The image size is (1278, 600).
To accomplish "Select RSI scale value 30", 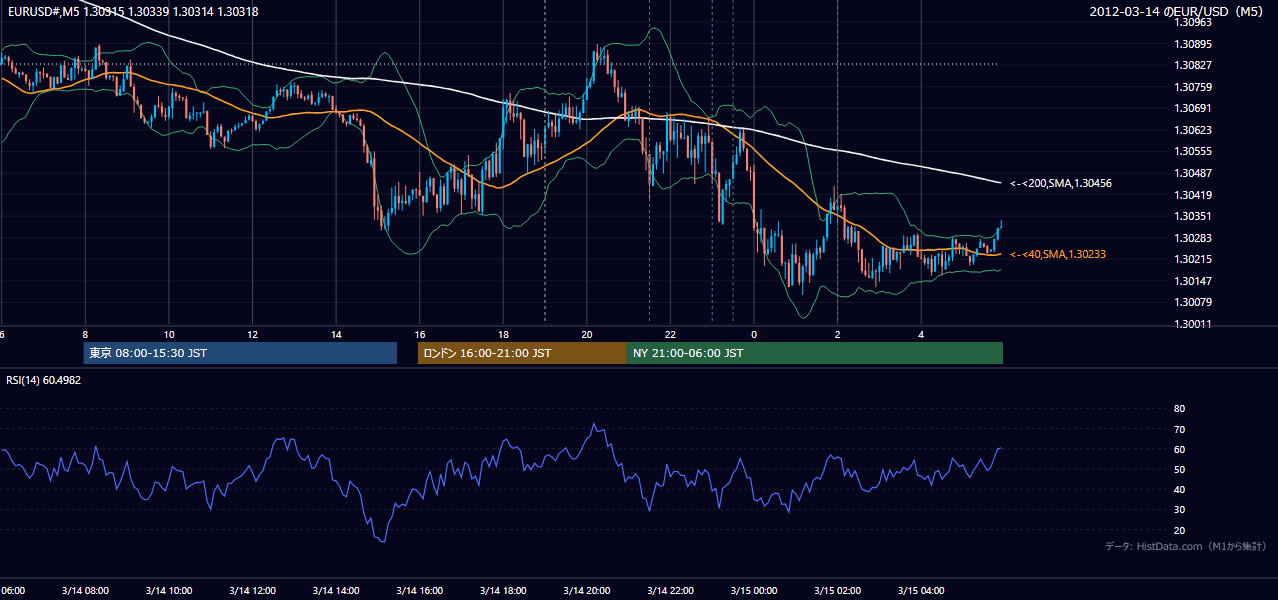I will pos(1179,509).
